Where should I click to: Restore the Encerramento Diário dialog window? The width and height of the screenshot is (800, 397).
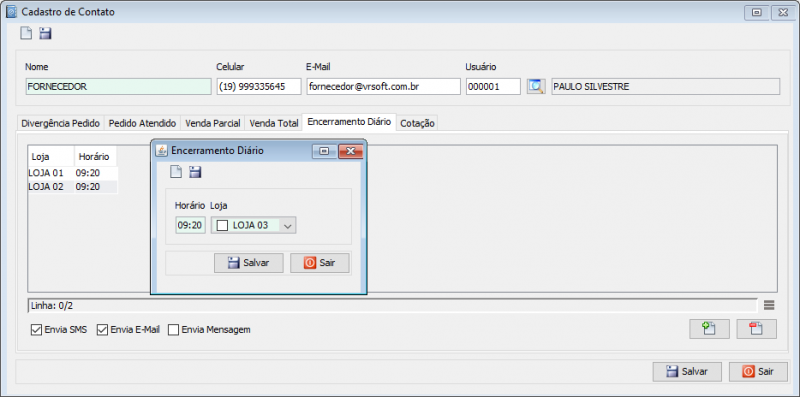(324, 151)
